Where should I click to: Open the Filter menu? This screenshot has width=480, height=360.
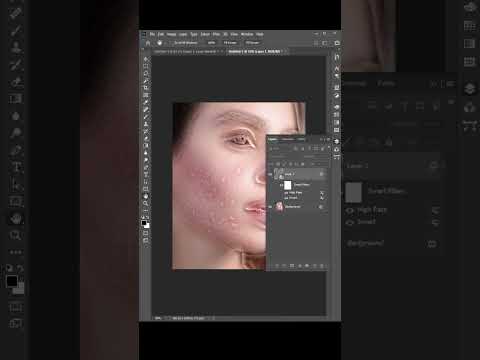pos(216,34)
